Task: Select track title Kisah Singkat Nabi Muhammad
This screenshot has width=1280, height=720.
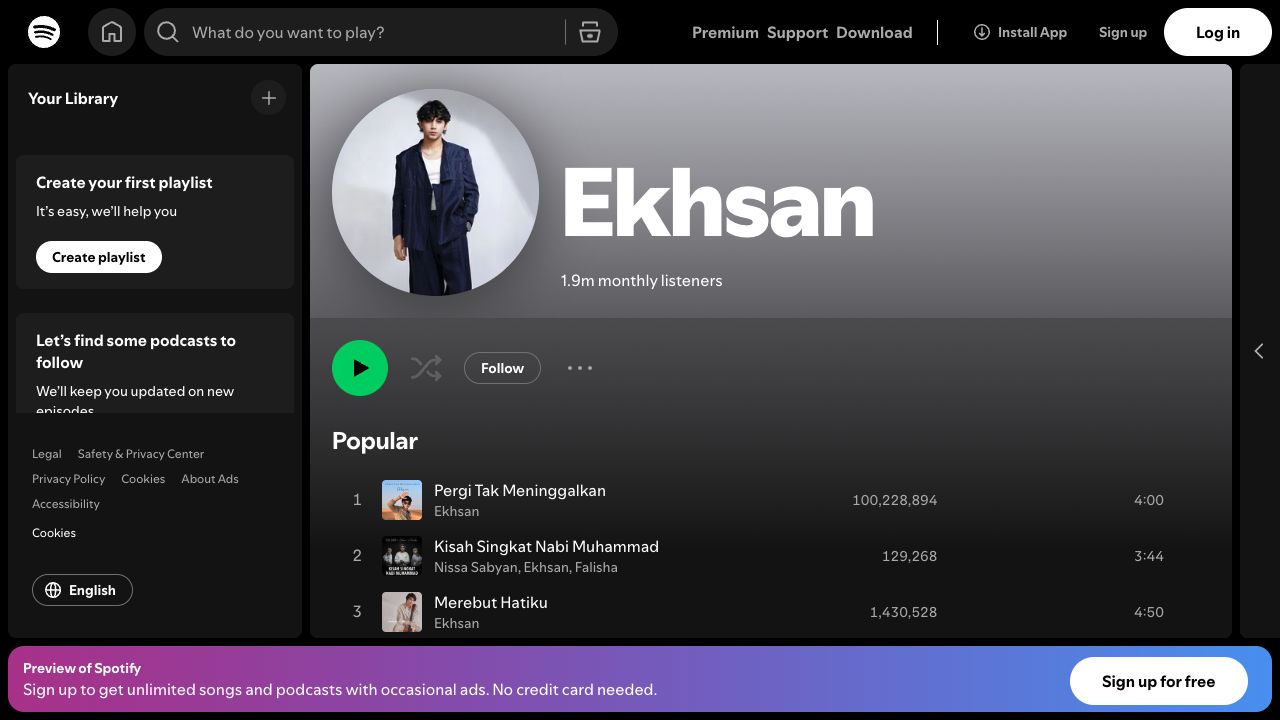Action: pos(546,546)
